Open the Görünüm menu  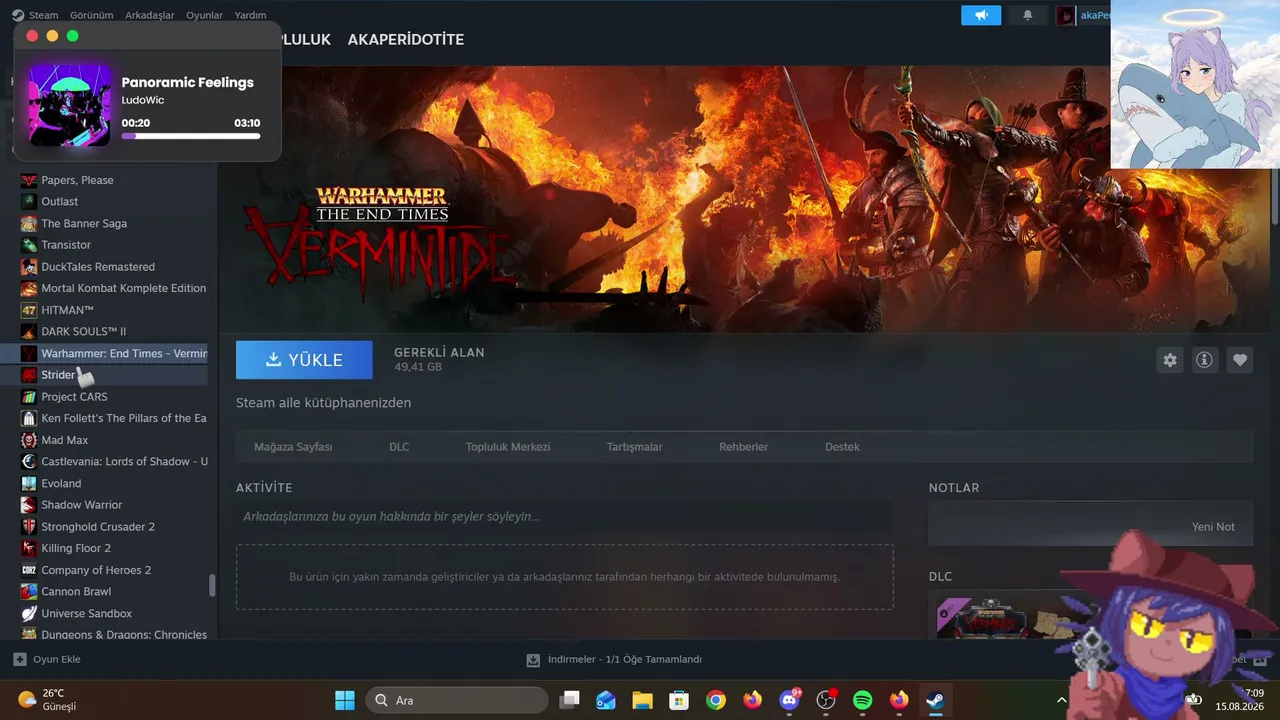[x=91, y=15]
